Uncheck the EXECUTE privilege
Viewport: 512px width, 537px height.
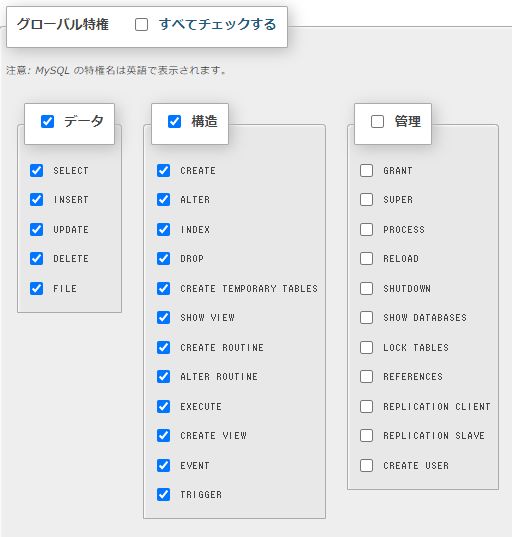pyautogui.click(x=163, y=407)
